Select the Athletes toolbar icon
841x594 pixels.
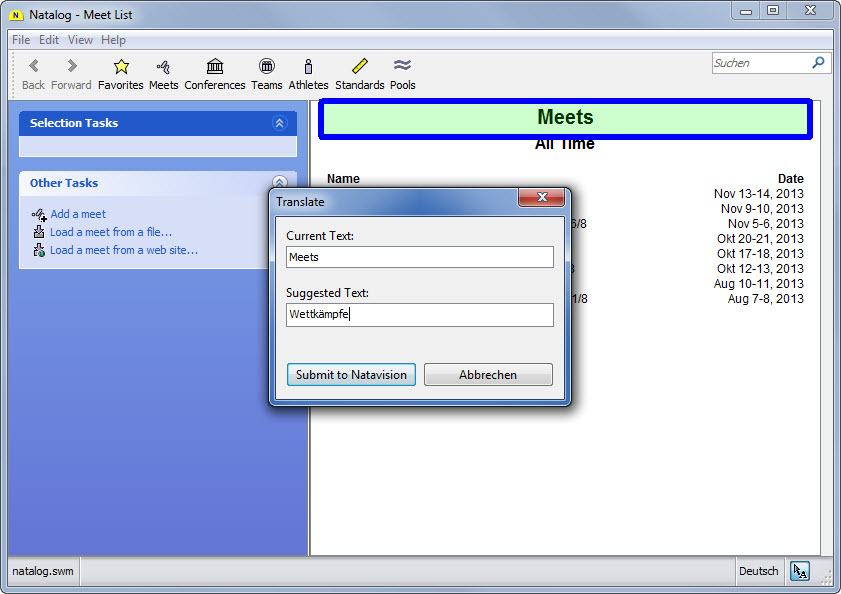(x=308, y=67)
